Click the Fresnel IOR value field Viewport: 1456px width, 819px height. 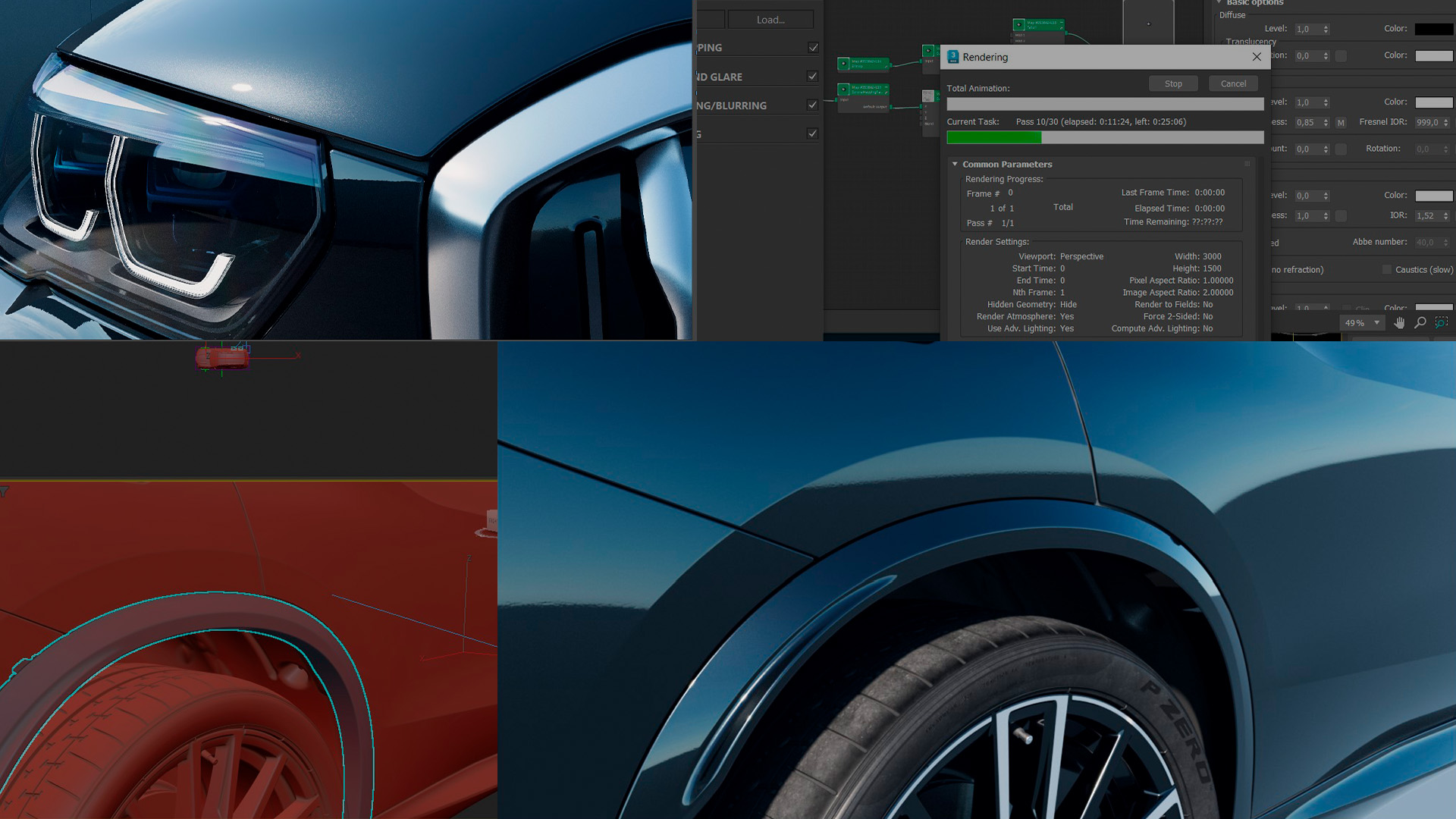tap(1426, 122)
